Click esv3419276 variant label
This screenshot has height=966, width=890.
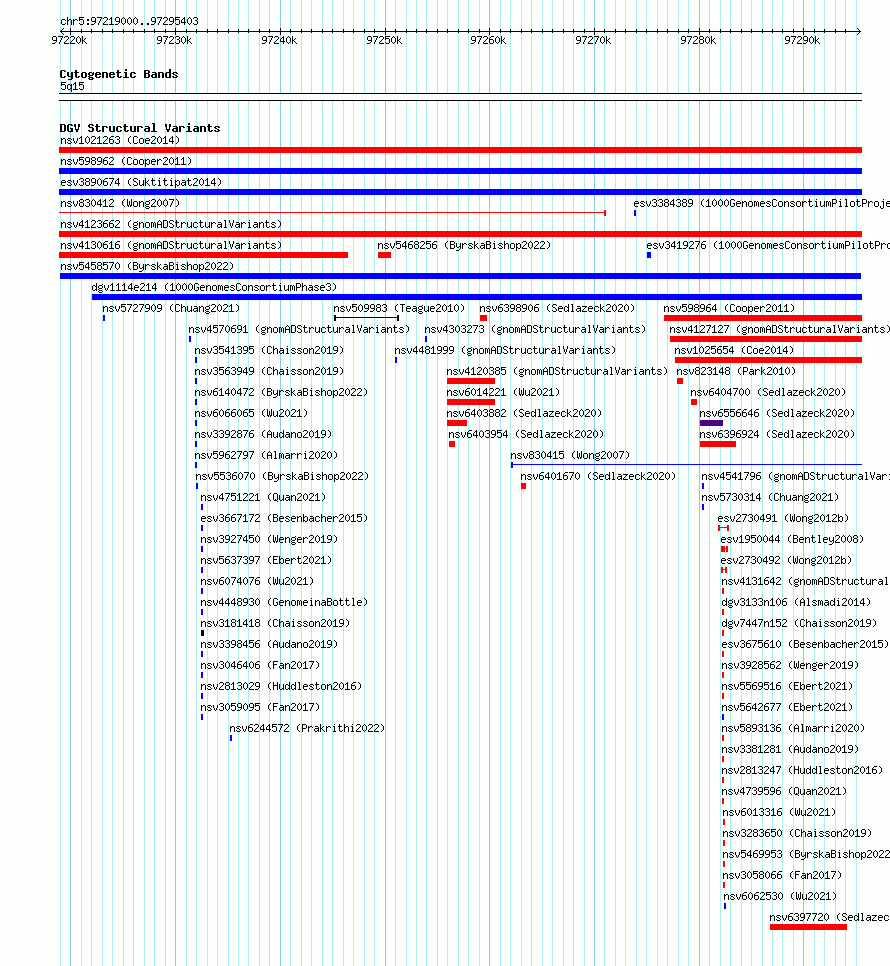[x=767, y=245]
